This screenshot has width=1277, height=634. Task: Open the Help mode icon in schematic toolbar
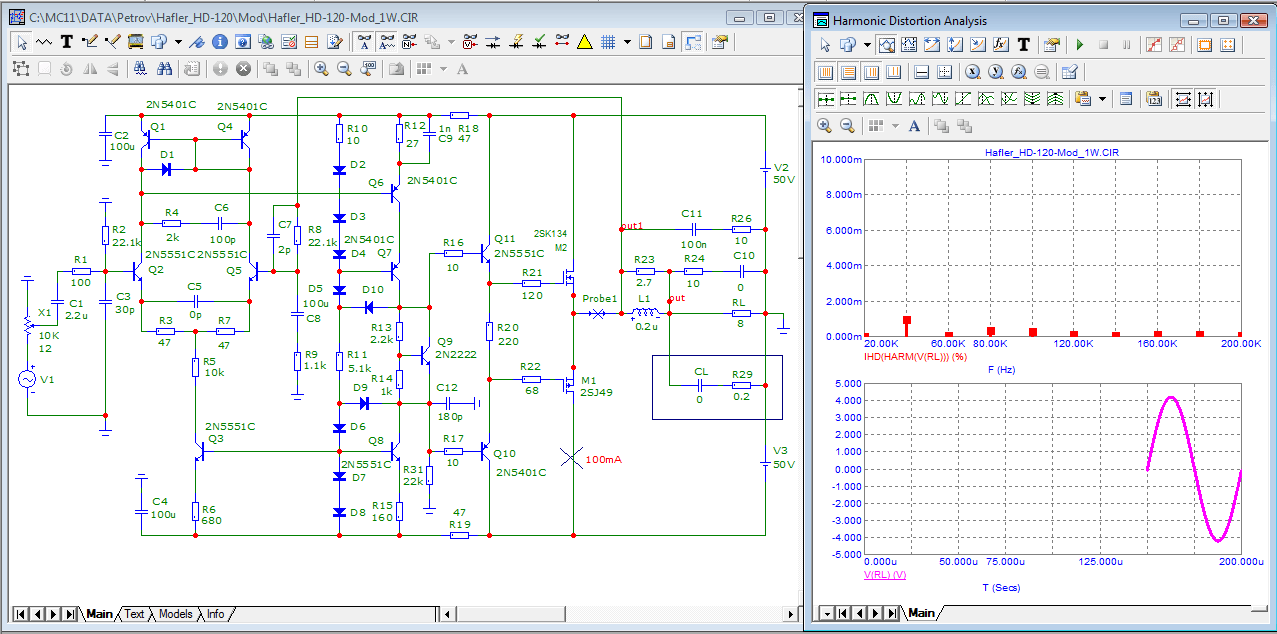pos(243,42)
